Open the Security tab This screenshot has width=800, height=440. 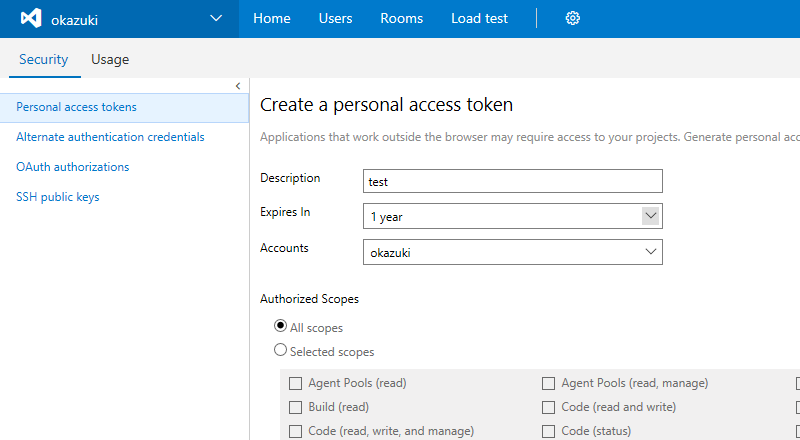44,60
